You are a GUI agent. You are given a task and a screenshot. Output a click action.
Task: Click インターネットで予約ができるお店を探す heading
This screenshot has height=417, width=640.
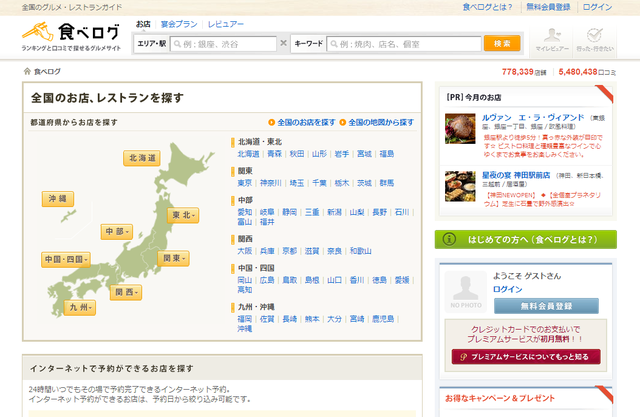click(111, 368)
